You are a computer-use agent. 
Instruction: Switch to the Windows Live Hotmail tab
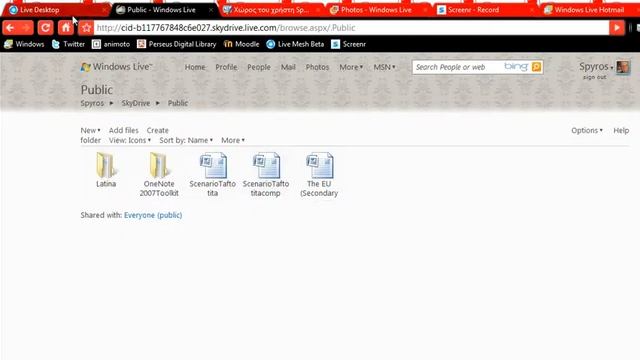coord(589,10)
